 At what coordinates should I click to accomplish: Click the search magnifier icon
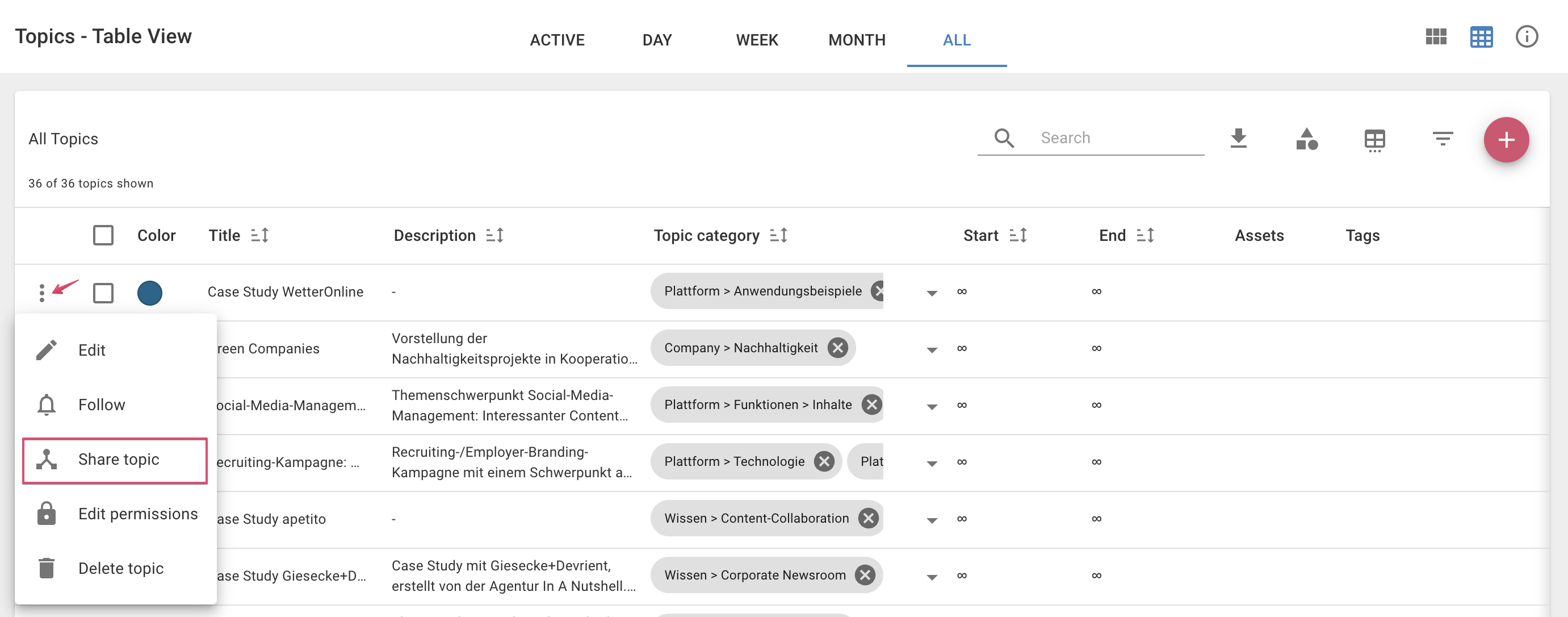(1004, 138)
